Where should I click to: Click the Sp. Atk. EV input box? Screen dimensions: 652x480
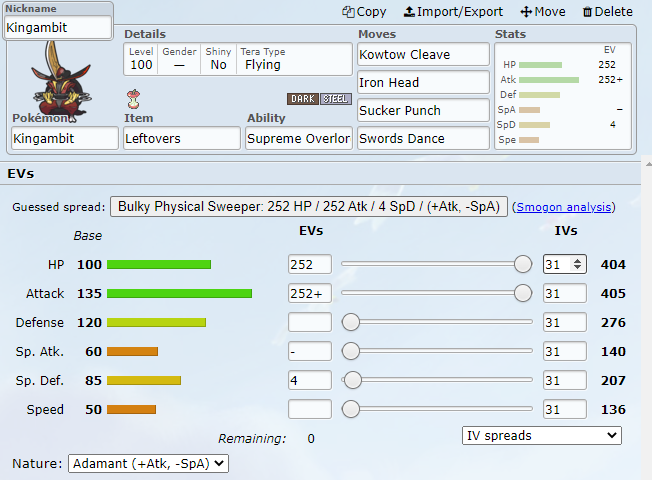310,351
